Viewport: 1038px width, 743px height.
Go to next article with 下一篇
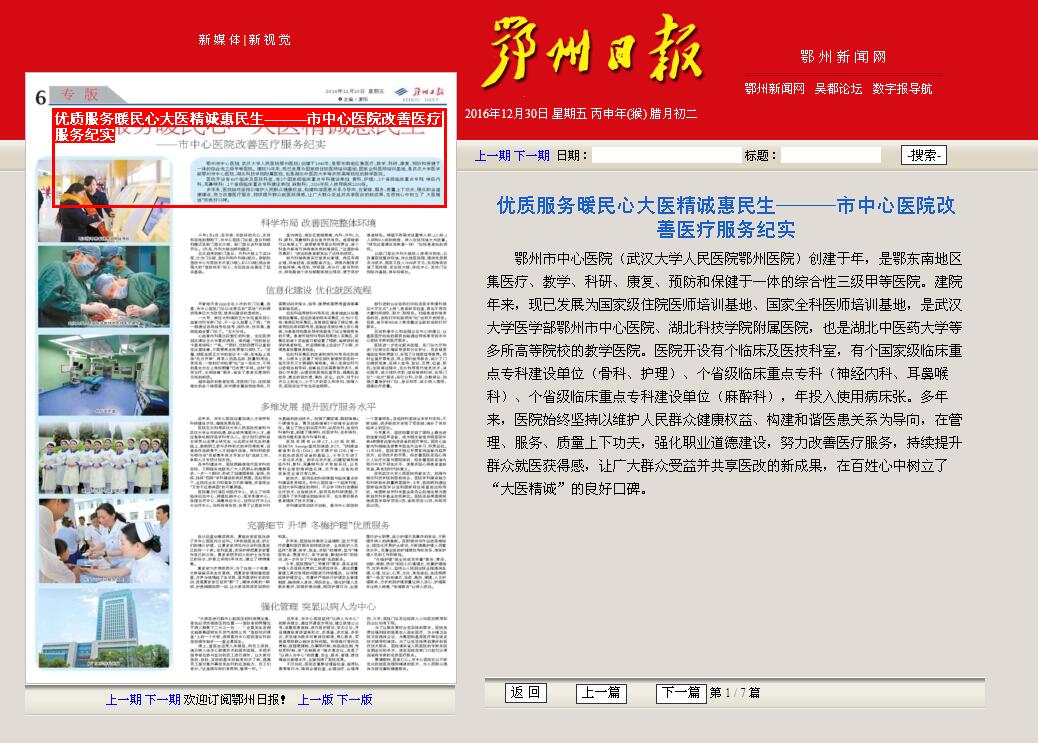(681, 693)
